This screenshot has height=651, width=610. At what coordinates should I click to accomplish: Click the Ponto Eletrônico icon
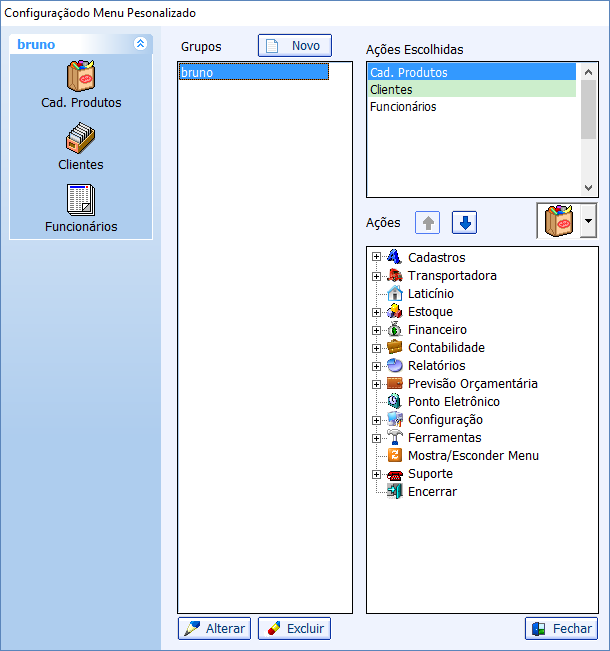tap(394, 402)
